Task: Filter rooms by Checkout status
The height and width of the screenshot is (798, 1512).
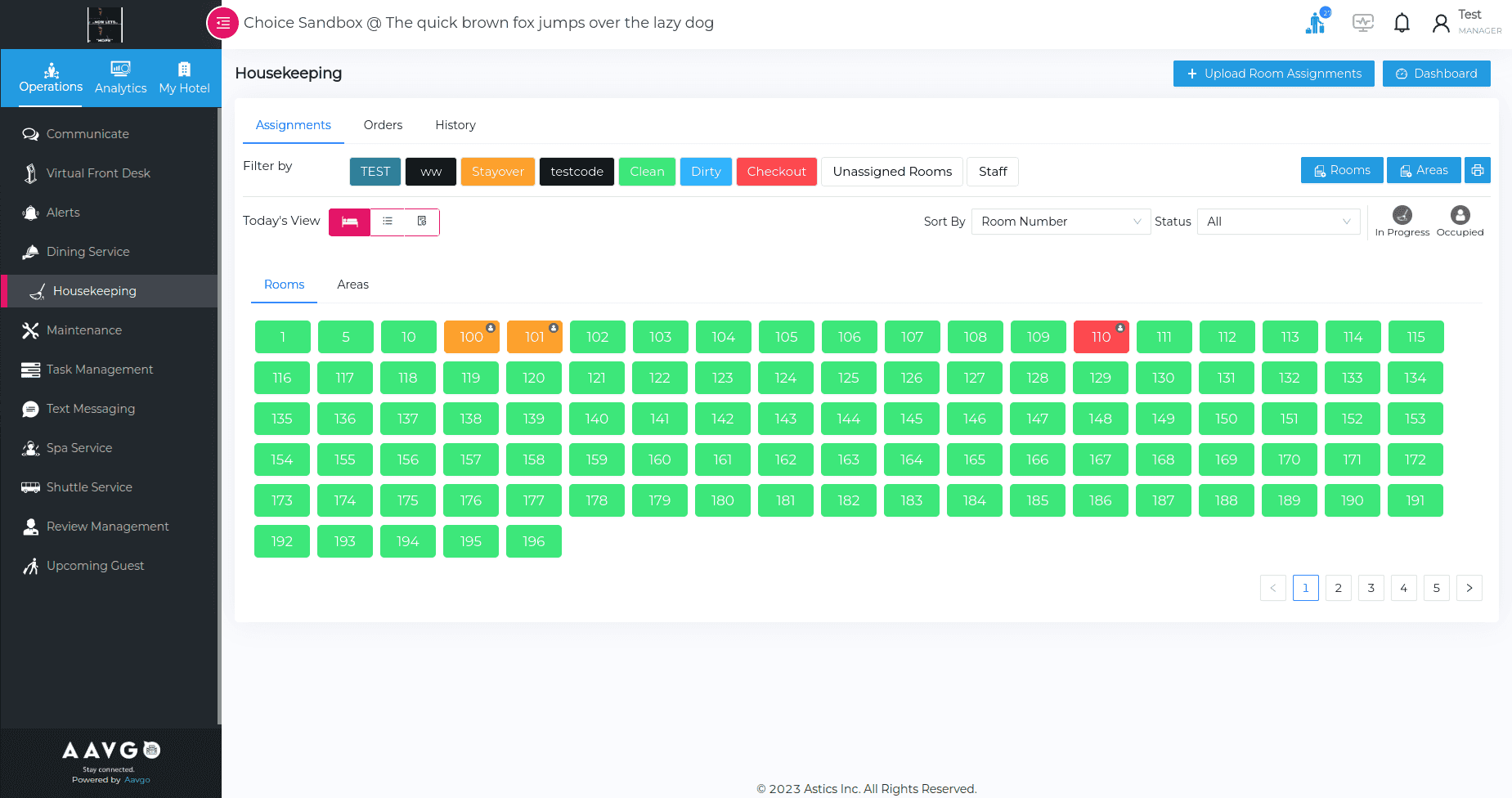Action: (x=776, y=172)
